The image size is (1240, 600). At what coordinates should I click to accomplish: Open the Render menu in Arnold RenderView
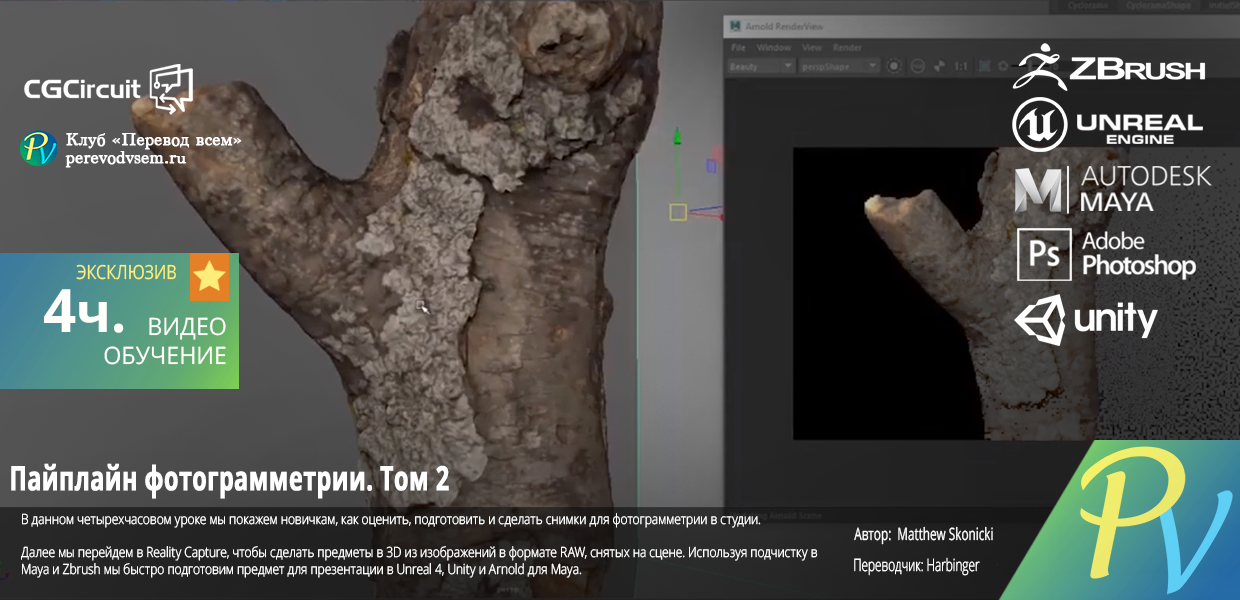pyautogui.click(x=847, y=48)
